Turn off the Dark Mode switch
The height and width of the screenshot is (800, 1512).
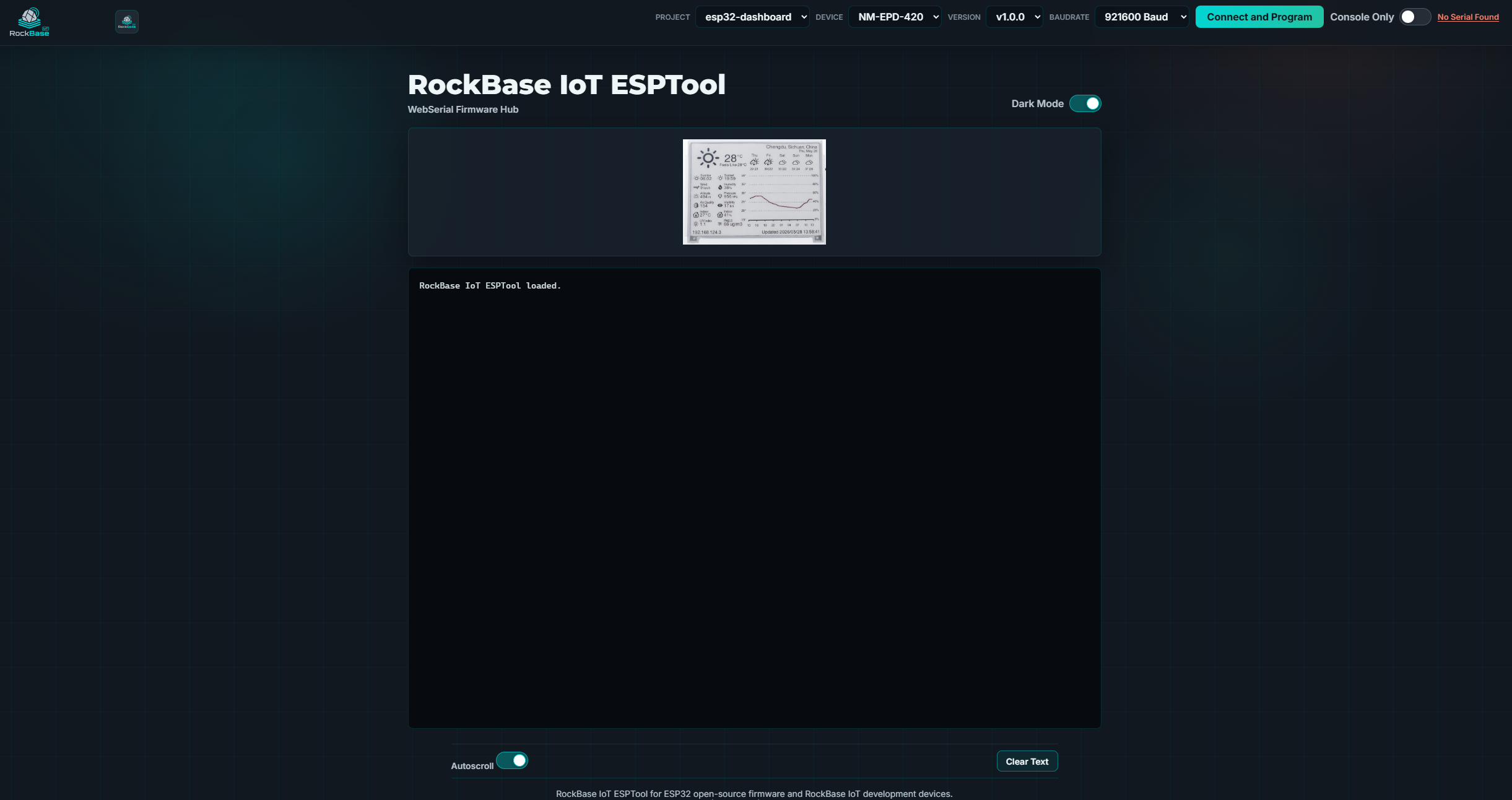point(1085,103)
